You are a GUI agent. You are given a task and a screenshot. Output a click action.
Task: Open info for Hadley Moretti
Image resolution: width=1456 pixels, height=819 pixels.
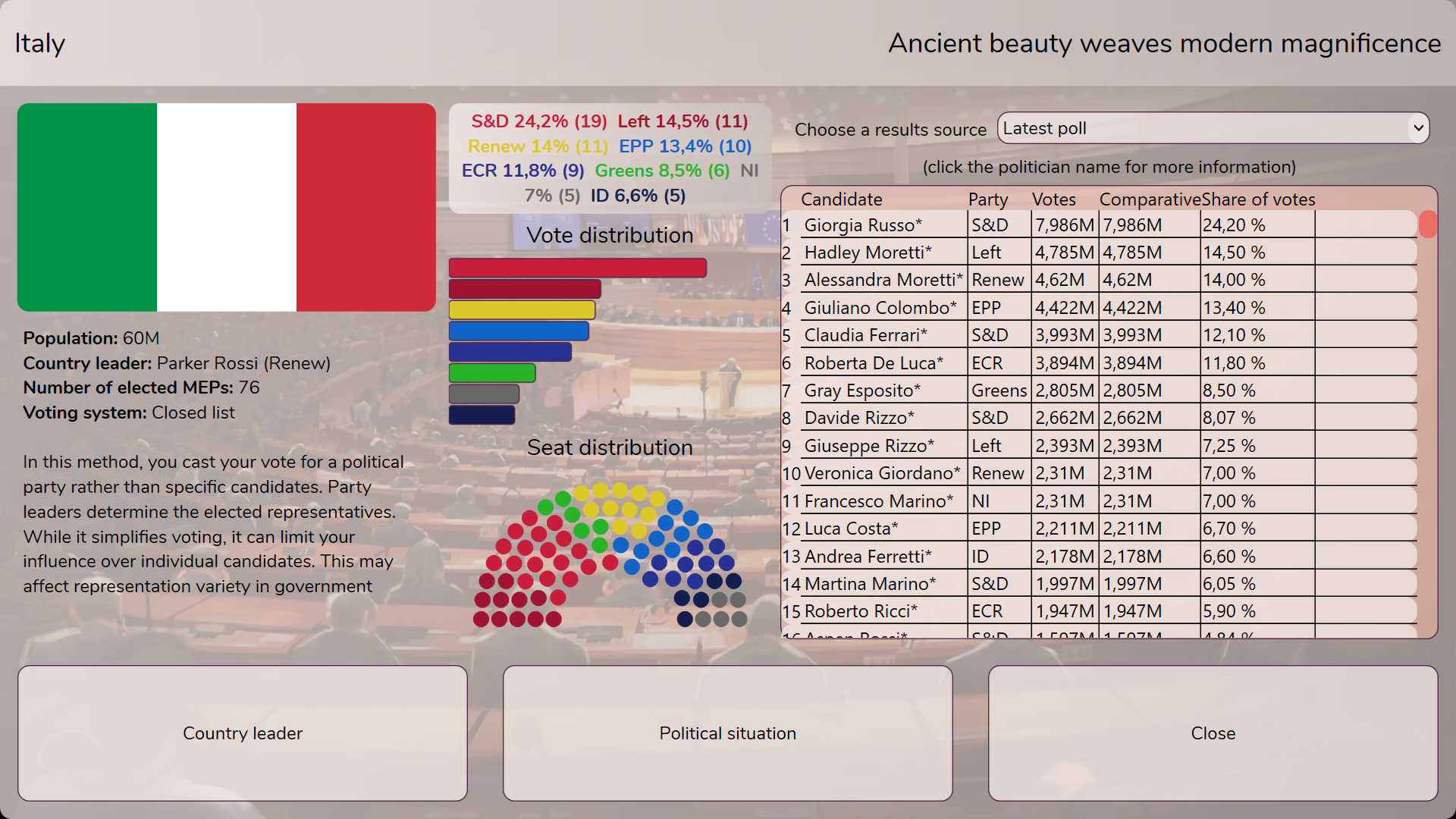click(x=867, y=253)
